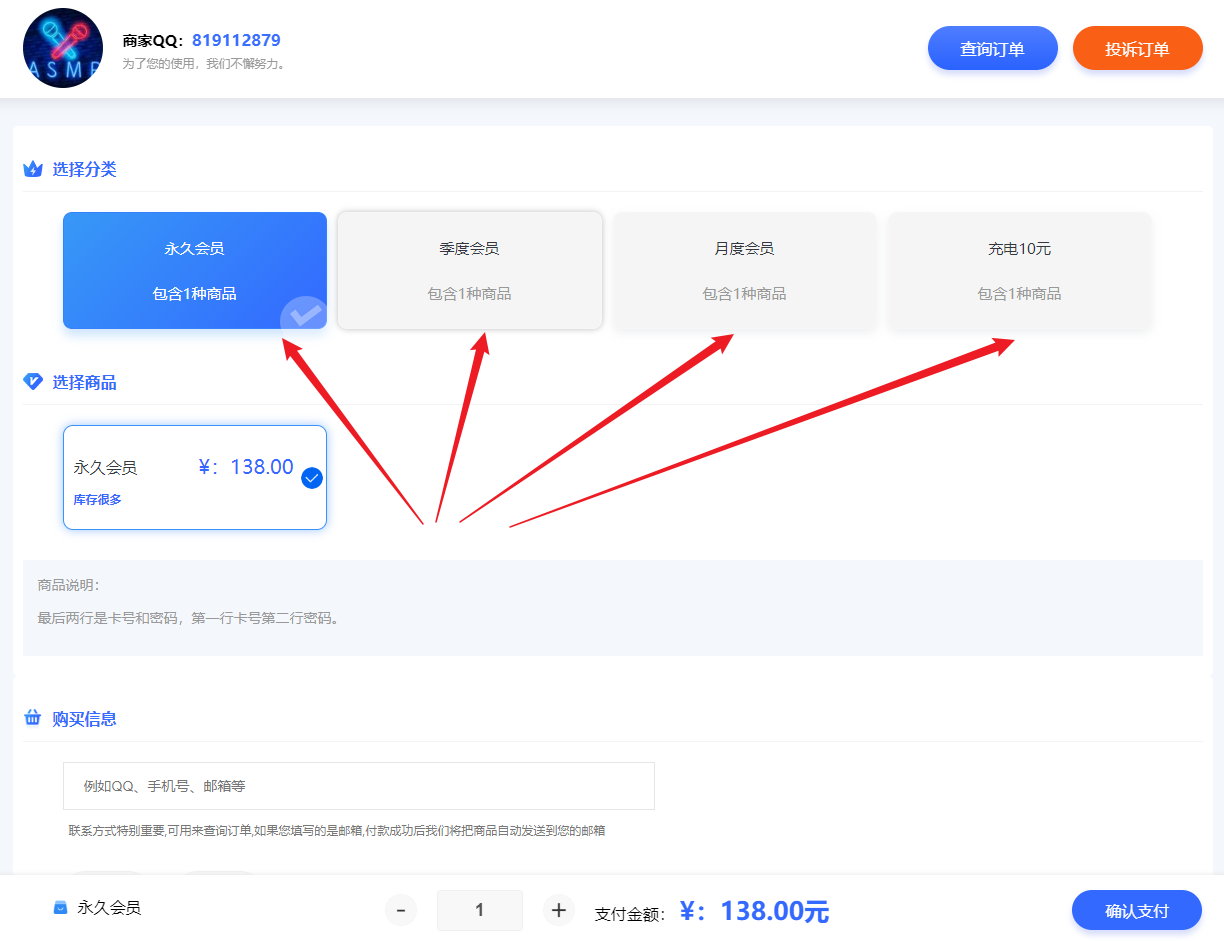Open the 投诉订单 complaint button
1224x941 pixels.
pos(1137,49)
